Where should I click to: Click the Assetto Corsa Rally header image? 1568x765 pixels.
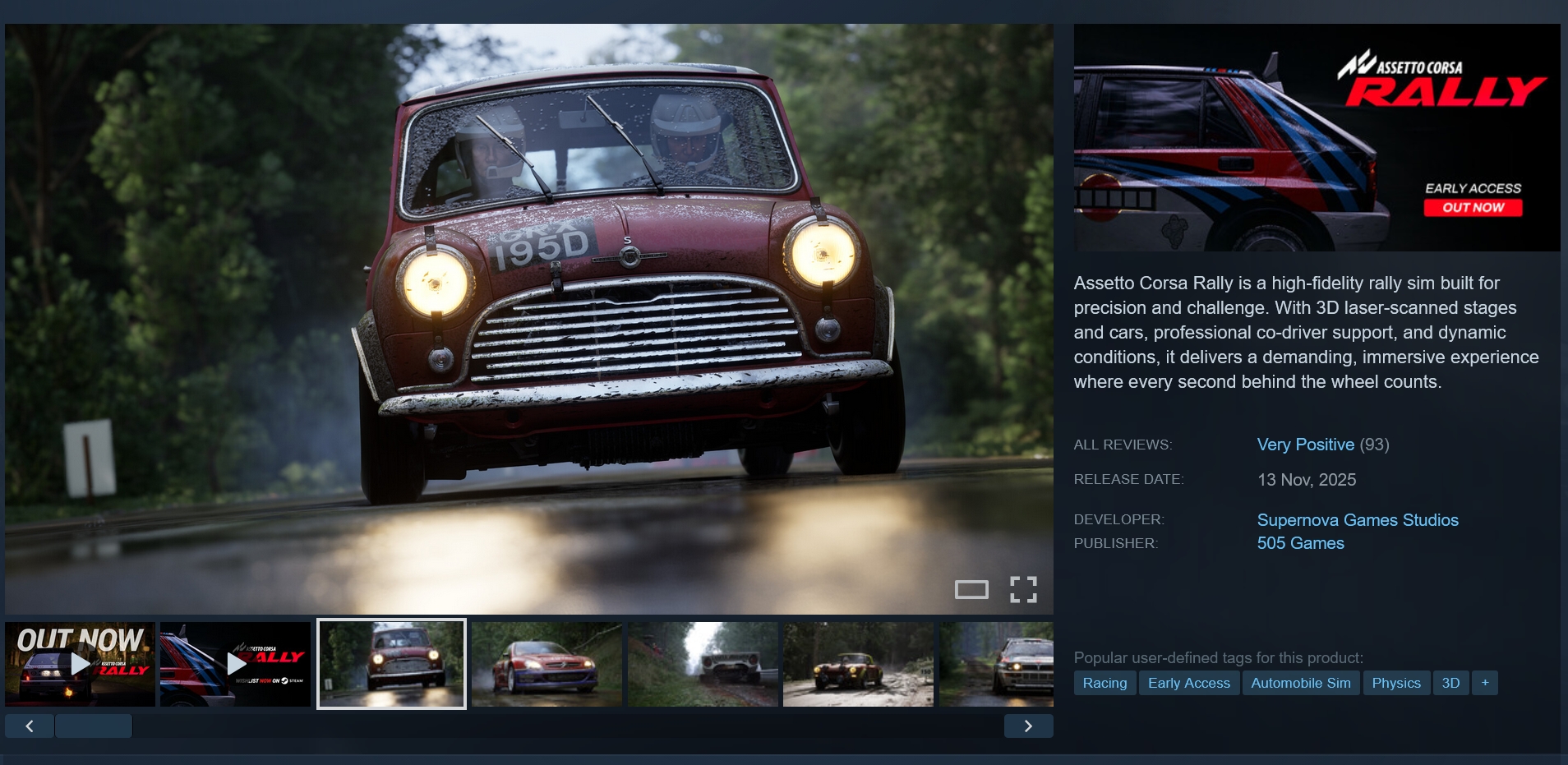point(1317,137)
